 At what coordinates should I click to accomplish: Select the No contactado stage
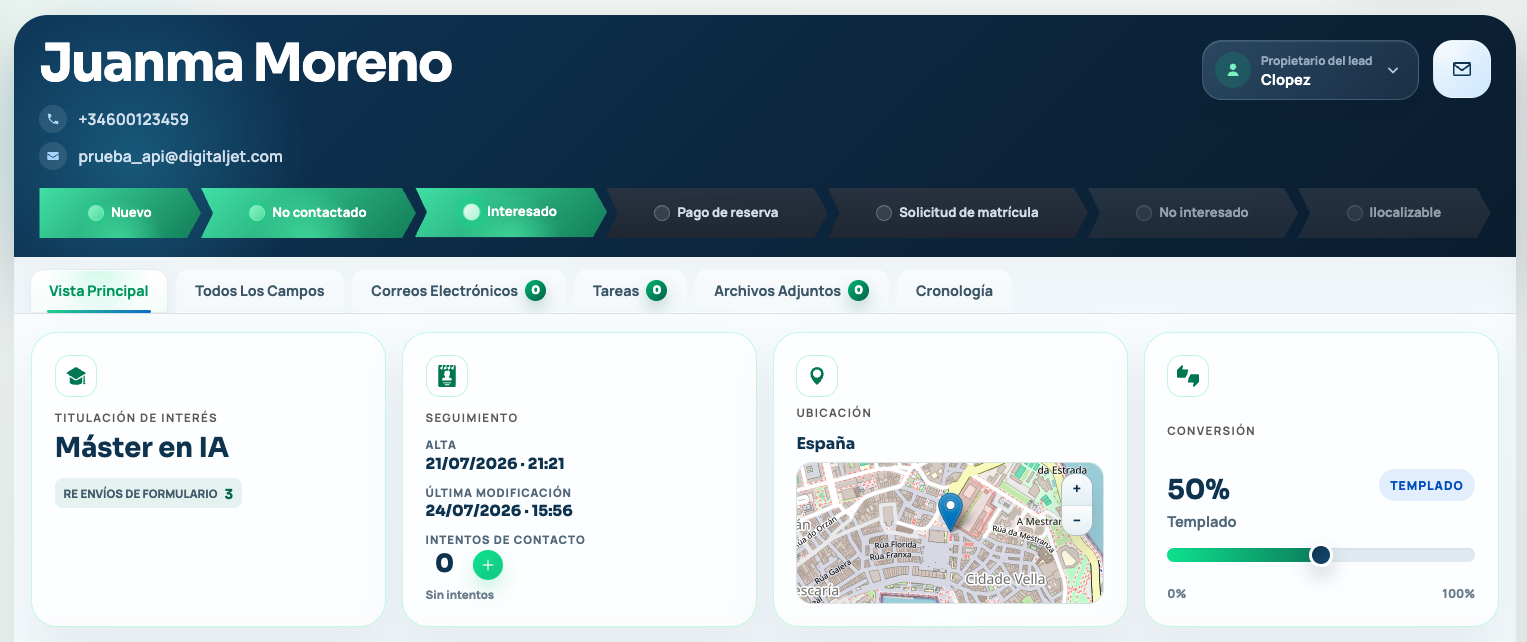tap(308, 212)
